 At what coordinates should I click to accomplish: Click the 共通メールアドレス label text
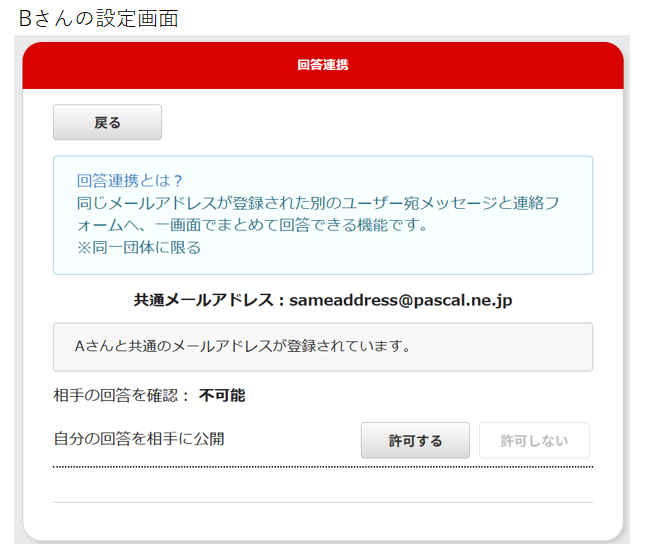[x=204, y=300]
